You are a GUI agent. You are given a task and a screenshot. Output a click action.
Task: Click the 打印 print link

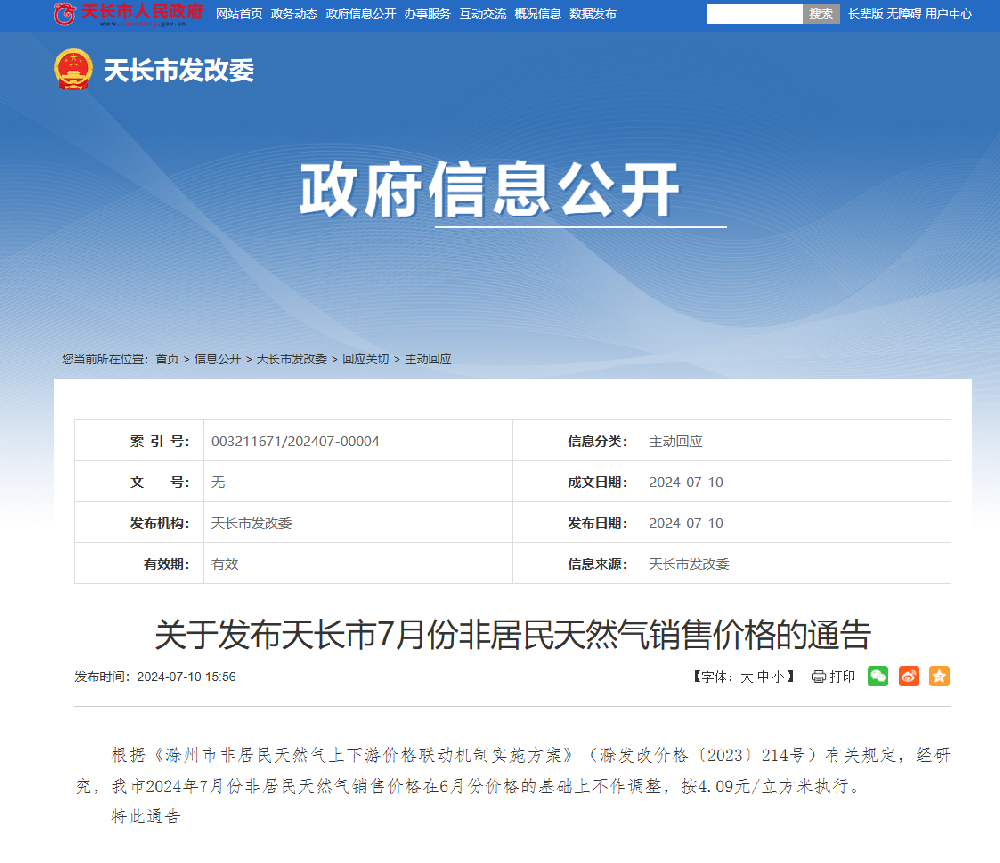[842, 677]
